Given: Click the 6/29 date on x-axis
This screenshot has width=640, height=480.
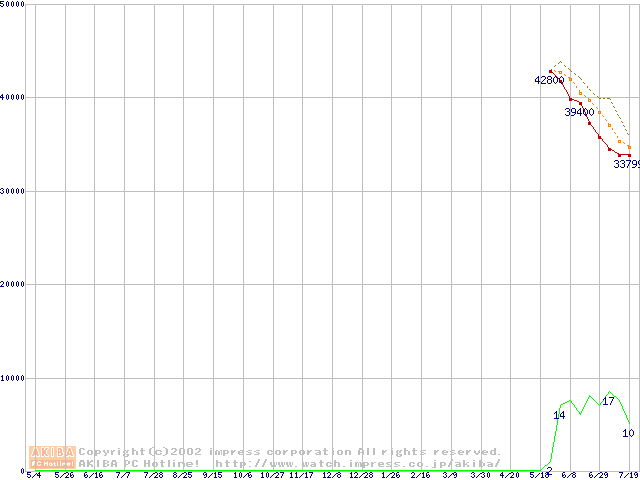Looking at the screenshot, I should point(599,476).
